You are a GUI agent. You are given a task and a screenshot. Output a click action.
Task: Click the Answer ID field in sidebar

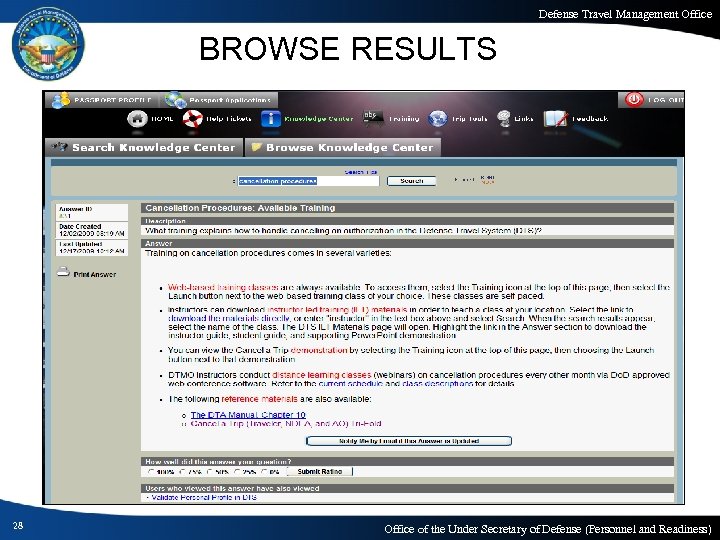[91, 212]
